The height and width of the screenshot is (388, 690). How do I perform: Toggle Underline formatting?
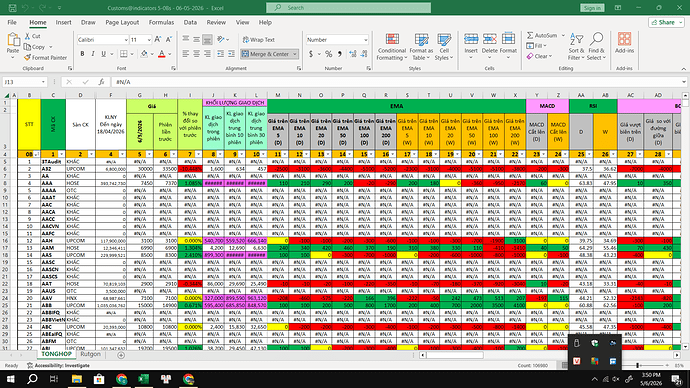[x=103, y=54]
